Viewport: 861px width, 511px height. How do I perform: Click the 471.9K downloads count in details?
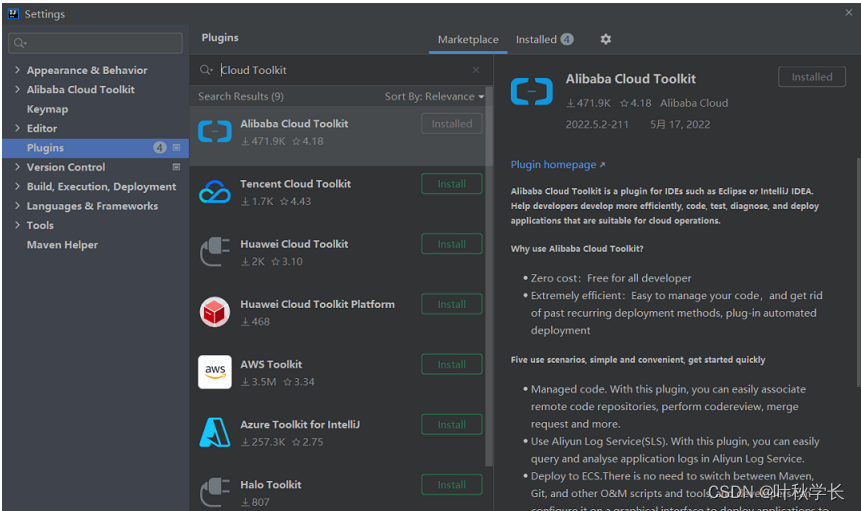(588, 103)
